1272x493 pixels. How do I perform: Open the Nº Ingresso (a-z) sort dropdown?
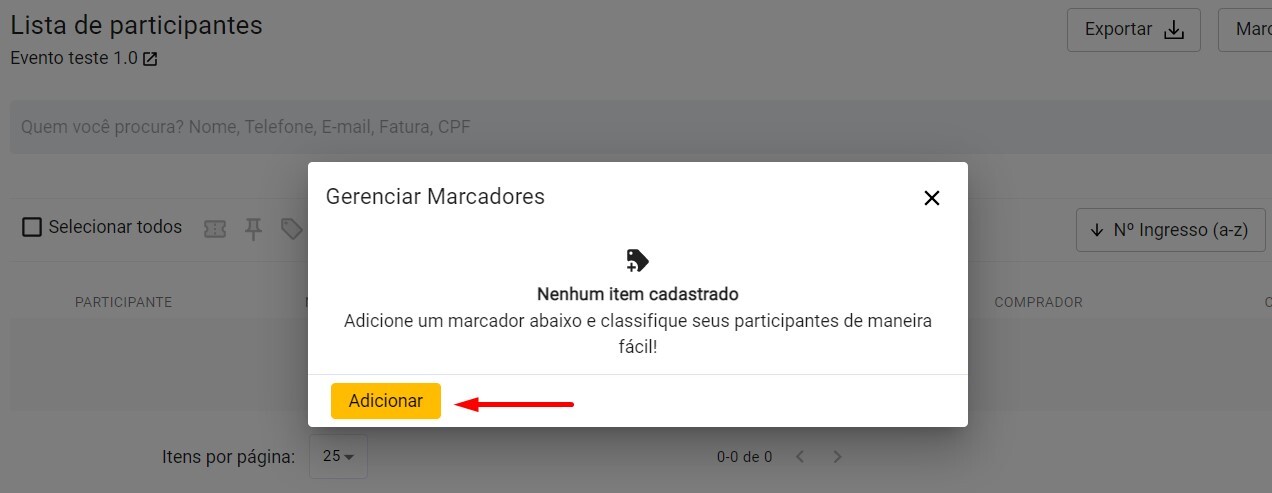(x=1171, y=230)
